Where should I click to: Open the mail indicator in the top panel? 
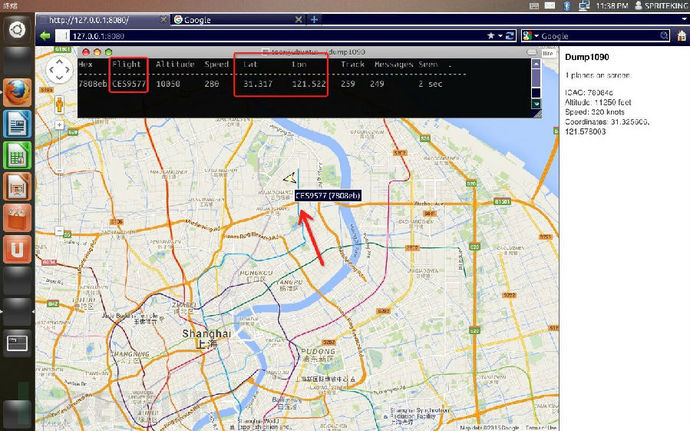point(550,6)
